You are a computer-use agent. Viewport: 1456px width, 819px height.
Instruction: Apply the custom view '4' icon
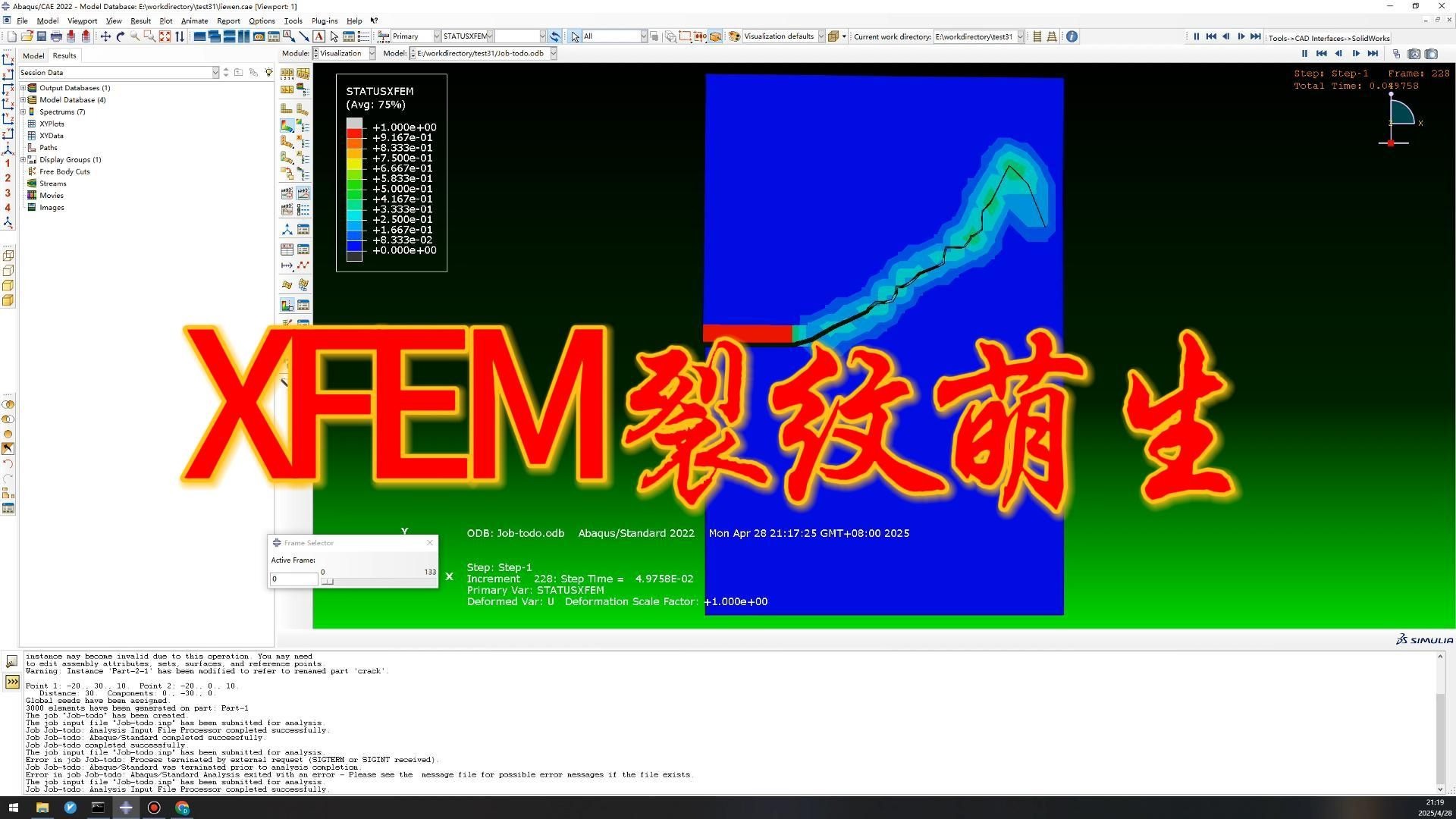[8, 207]
